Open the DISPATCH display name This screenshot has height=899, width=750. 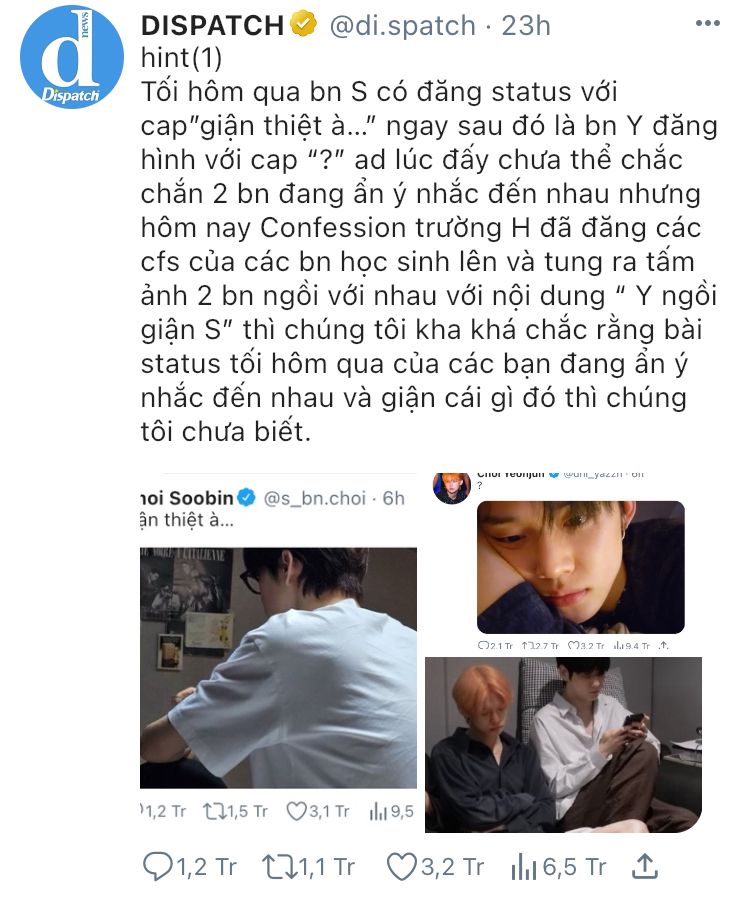[213, 25]
